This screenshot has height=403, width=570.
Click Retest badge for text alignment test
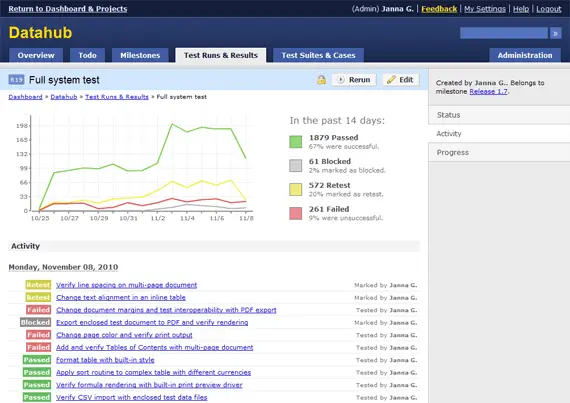click(x=38, y=297)
